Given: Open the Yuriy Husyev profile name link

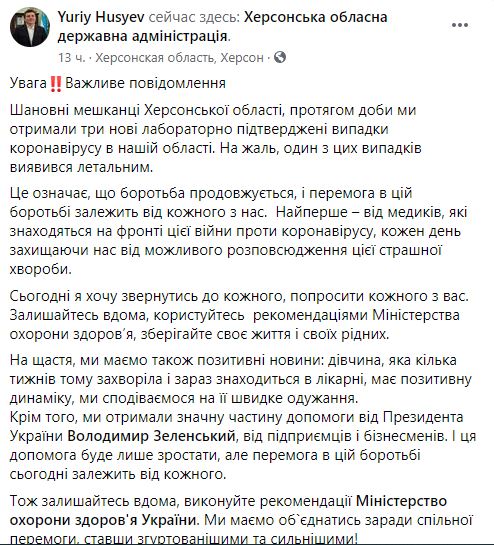Looking at the screenshot, I should (x=101, y=17).
